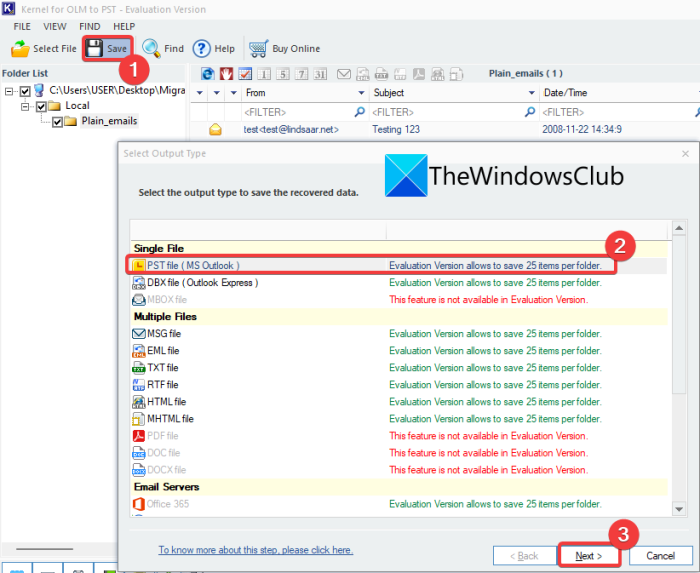Click the Next button in dialog

tap(589, 556)
